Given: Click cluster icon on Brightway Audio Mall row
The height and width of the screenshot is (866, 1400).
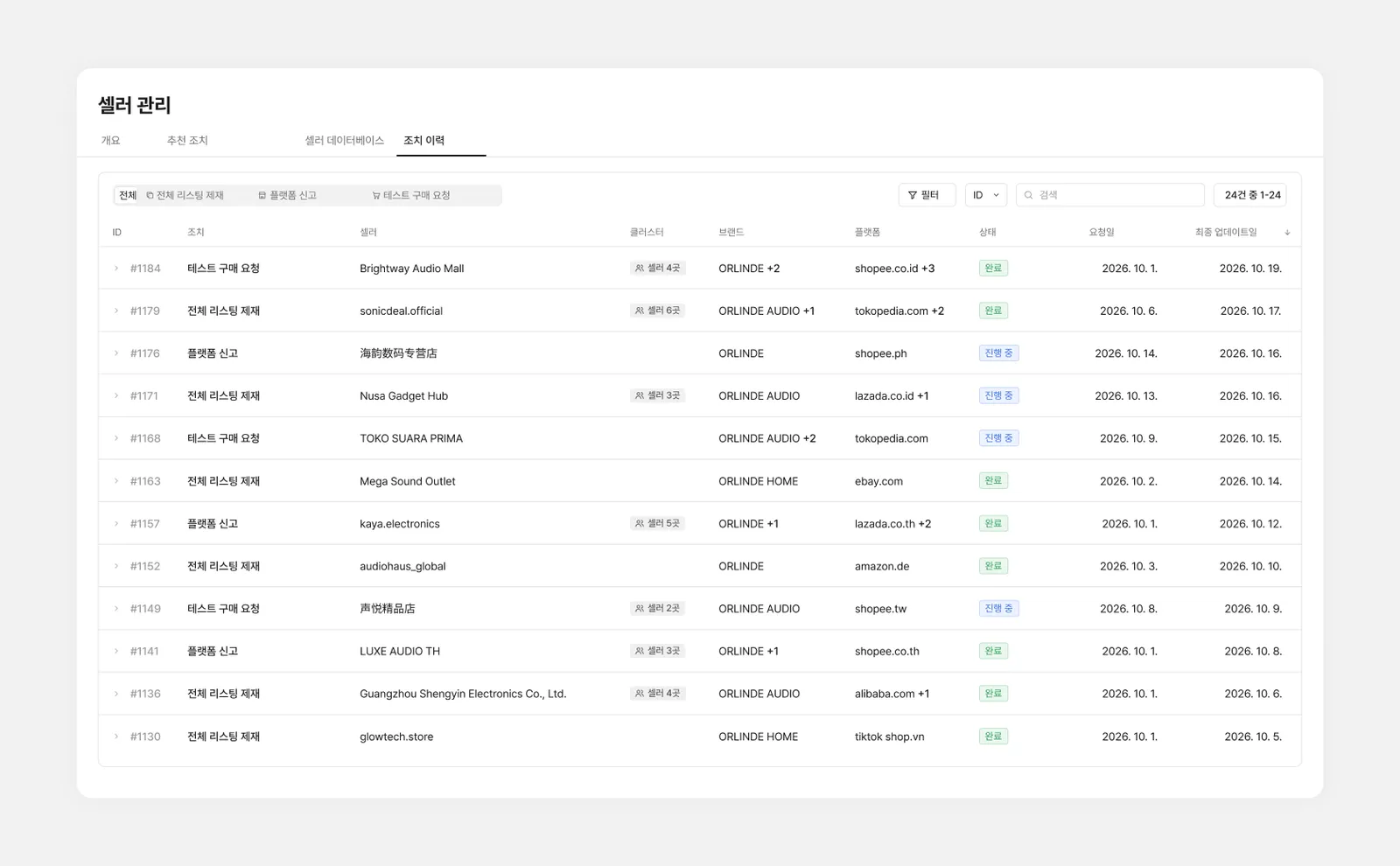Looking at the screenshot, I should pyautogui.click(x=640, y=269).
